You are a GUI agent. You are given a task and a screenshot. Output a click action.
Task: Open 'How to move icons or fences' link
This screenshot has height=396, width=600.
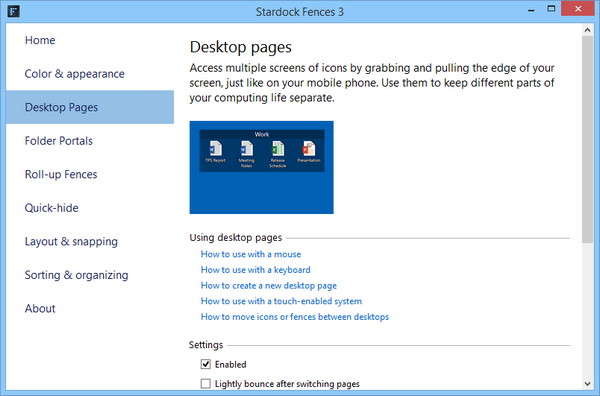(295, 317)
